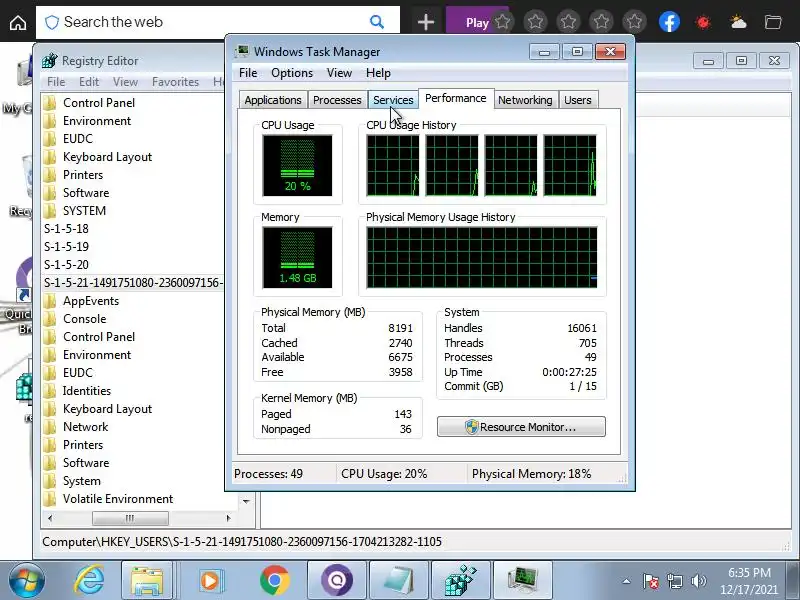Open Task Manager Help menu
Viewport: 800px width, 600px height.
point(378,73)
